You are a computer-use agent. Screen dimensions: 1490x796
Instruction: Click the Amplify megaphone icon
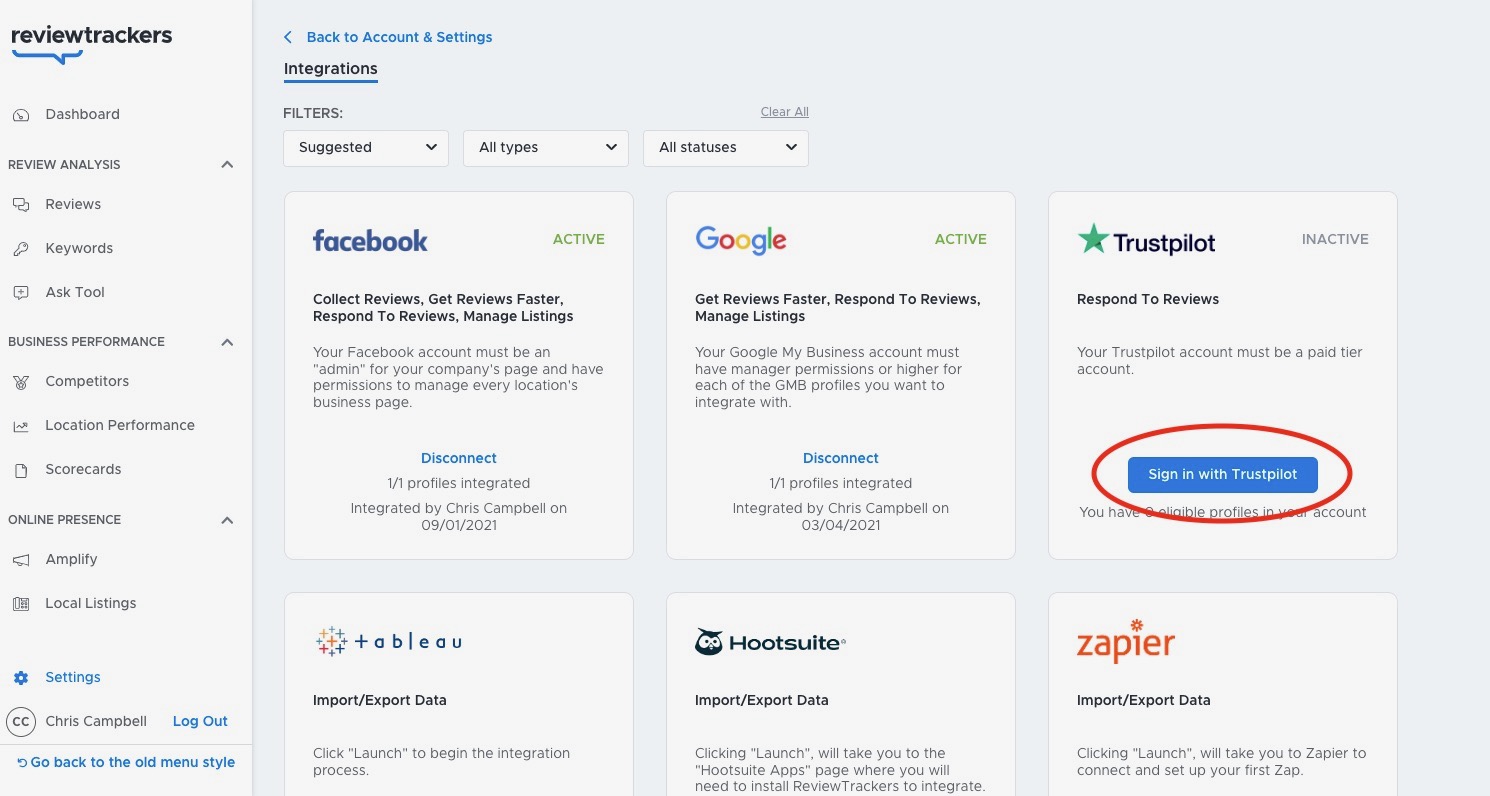[x=21, y=560]
